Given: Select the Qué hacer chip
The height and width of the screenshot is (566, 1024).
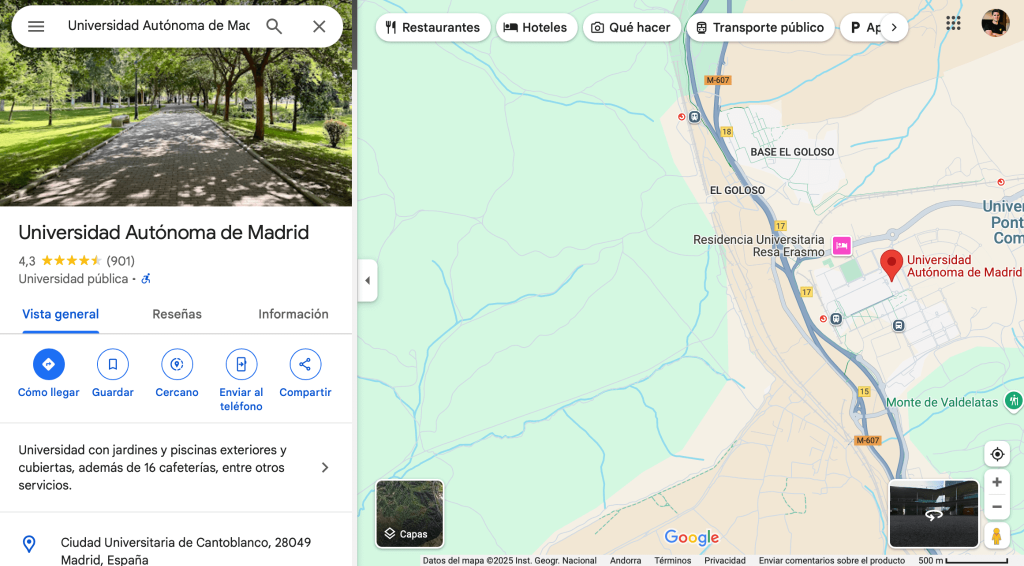Looking at the screenshot, I should (x=632, y=27).
